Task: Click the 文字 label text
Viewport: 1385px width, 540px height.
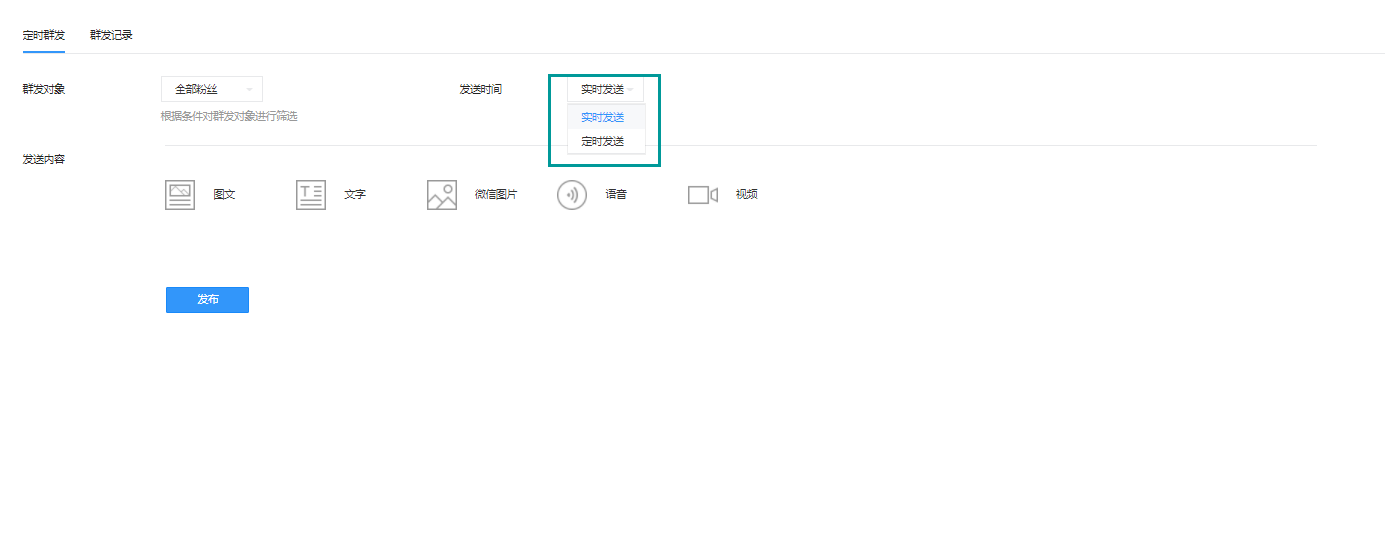Action: click(x=355, y=194)
